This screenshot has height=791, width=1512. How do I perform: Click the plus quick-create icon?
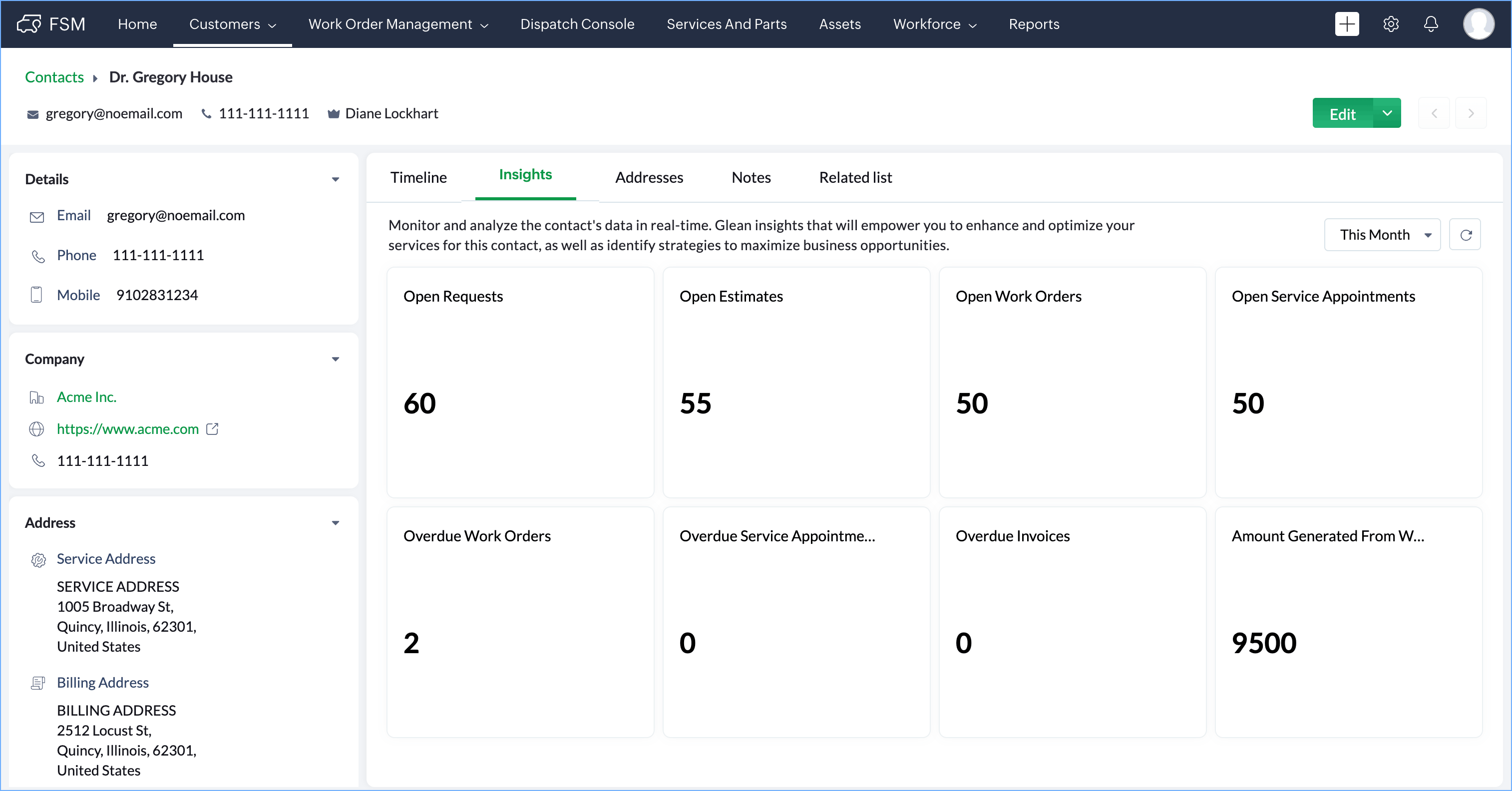(x=1347, y=24)
